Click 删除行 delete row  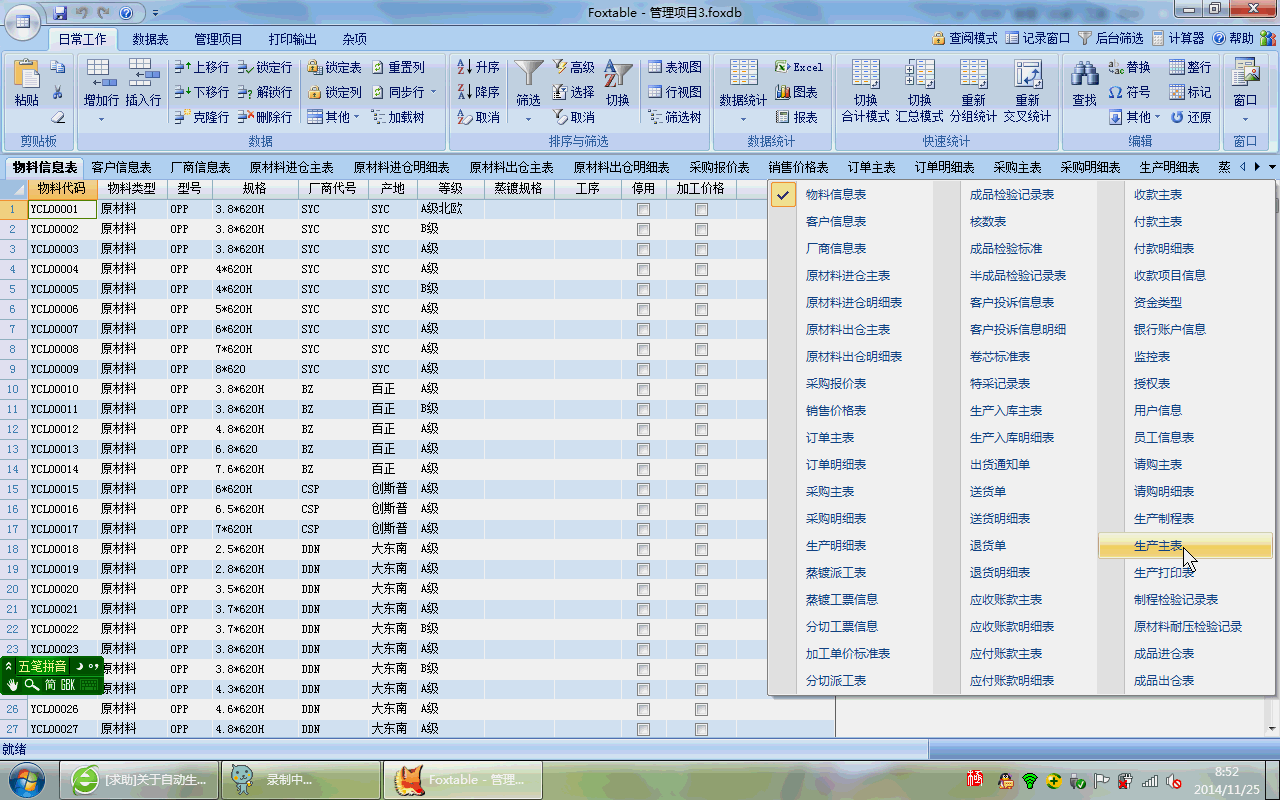(265, 117)
